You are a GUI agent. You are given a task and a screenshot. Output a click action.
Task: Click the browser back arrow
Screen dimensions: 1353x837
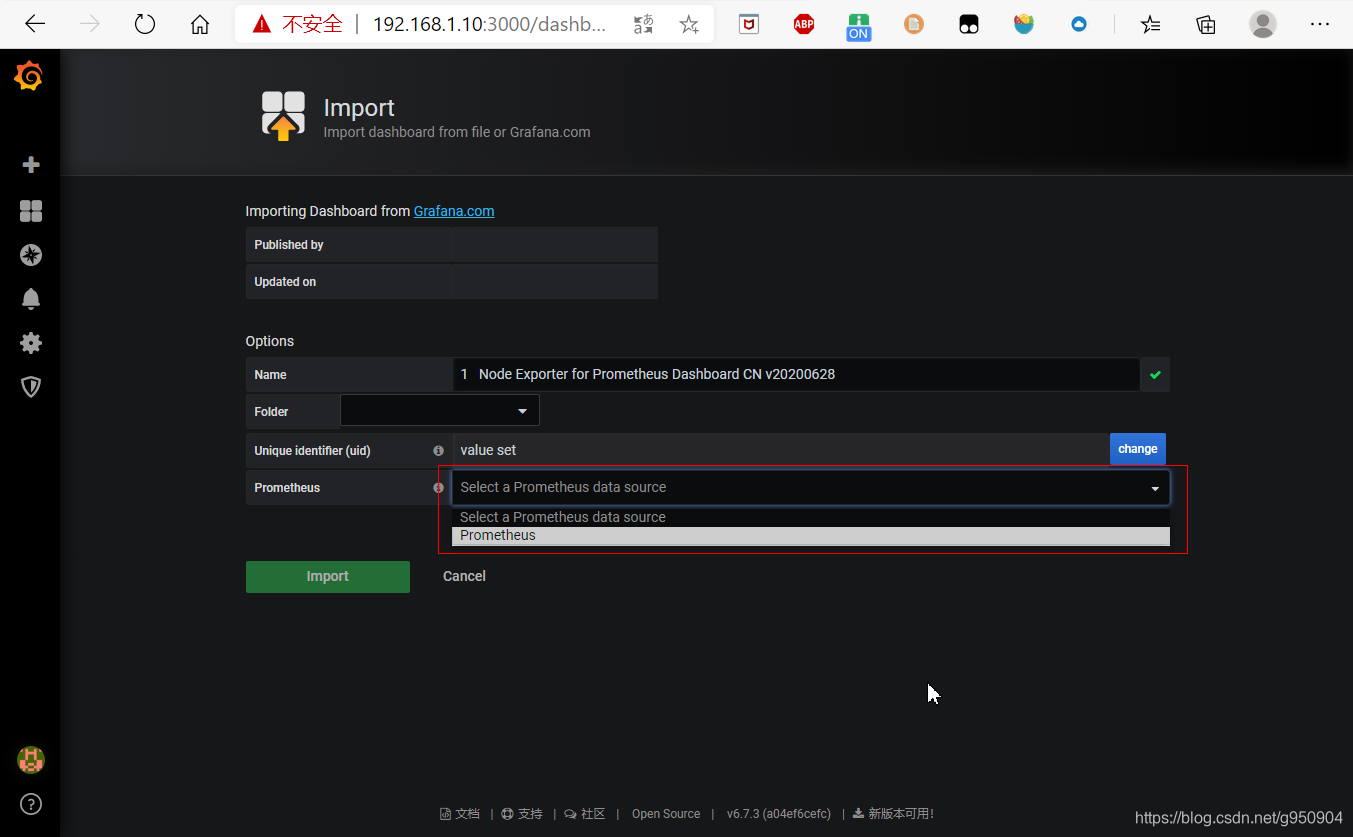35,24
